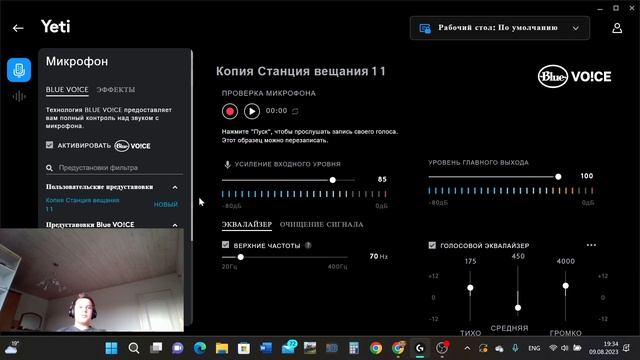Open first Google Chrome taskbar icon
The image size is (640, 360).
[376, 348]
